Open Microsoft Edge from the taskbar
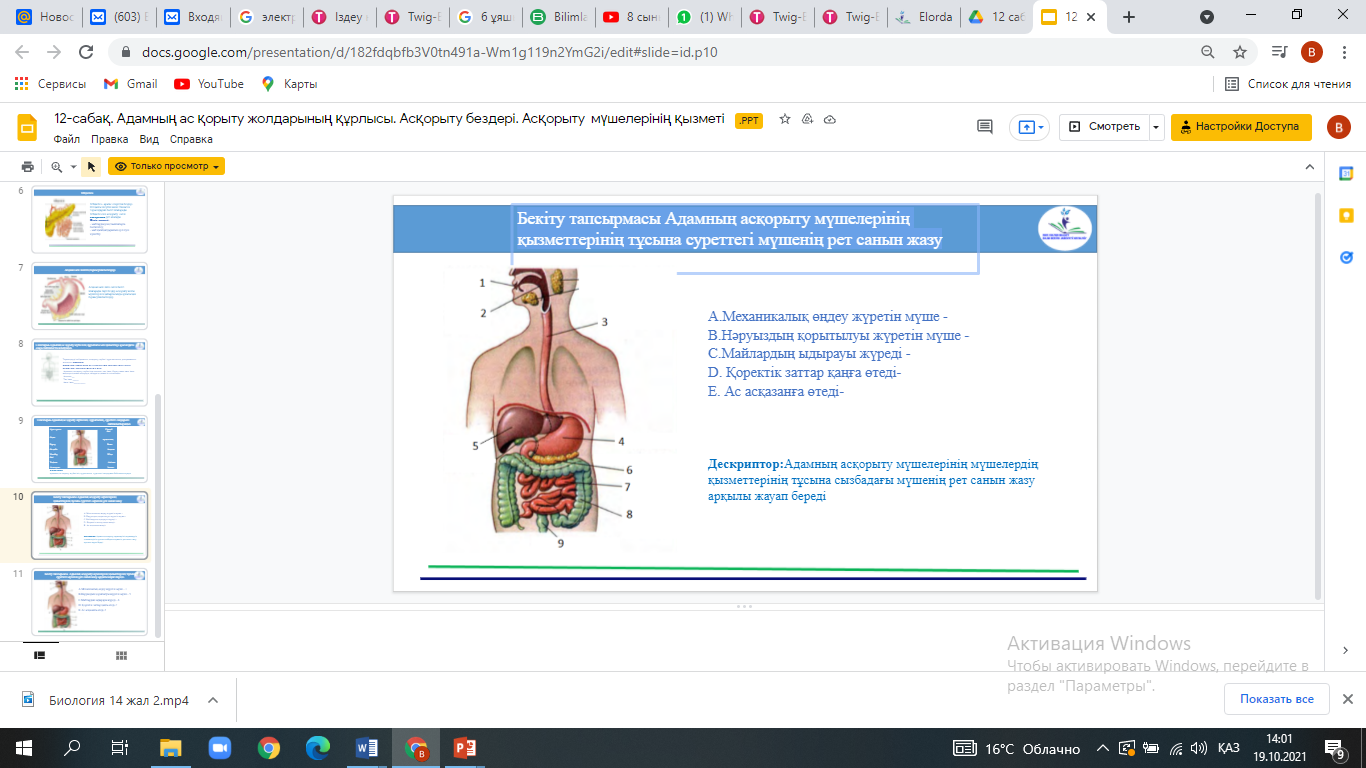Image resolution: width=1366 pixels, height=768 pixels. click(x=317, y=748)
